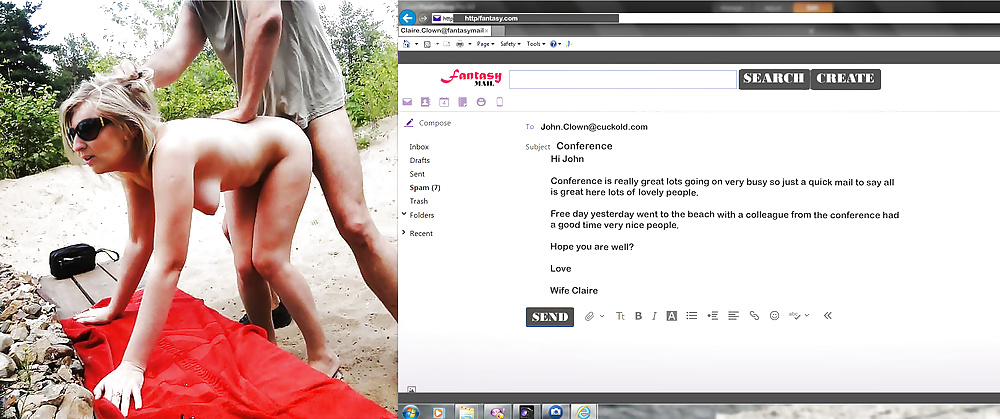Open the Contacts icon in Fantasy Mail toolbar
Image resolution: width=1000 pixels, height=419 pixels.
coord(425,101)
